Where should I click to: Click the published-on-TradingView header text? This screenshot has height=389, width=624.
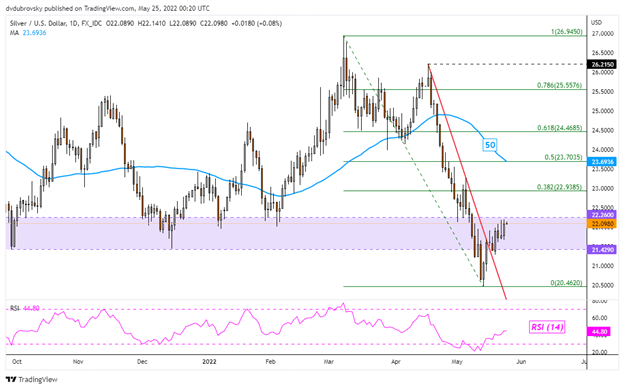coord(107,8)
